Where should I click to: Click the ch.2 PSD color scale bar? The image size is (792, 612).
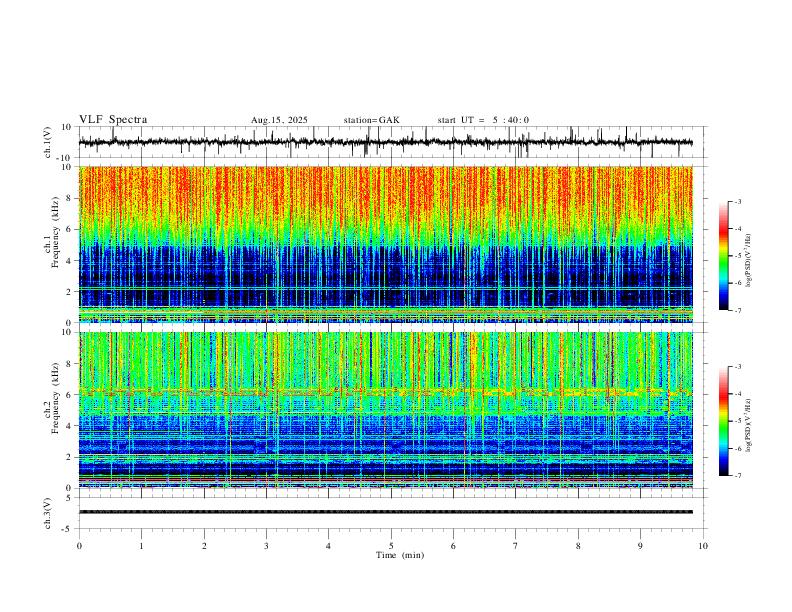[x=723, y=421]
